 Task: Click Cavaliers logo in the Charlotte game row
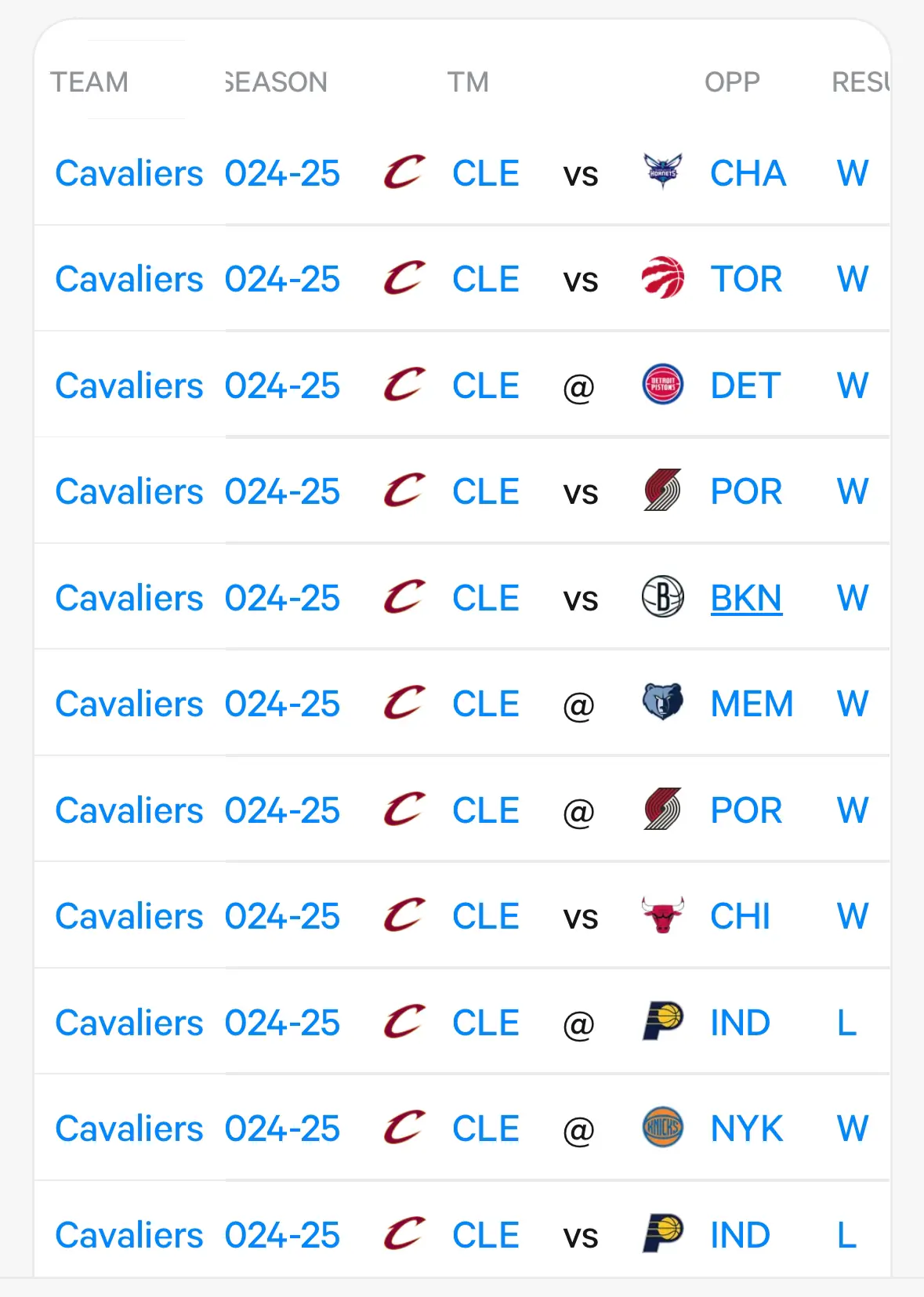point(404,172)
